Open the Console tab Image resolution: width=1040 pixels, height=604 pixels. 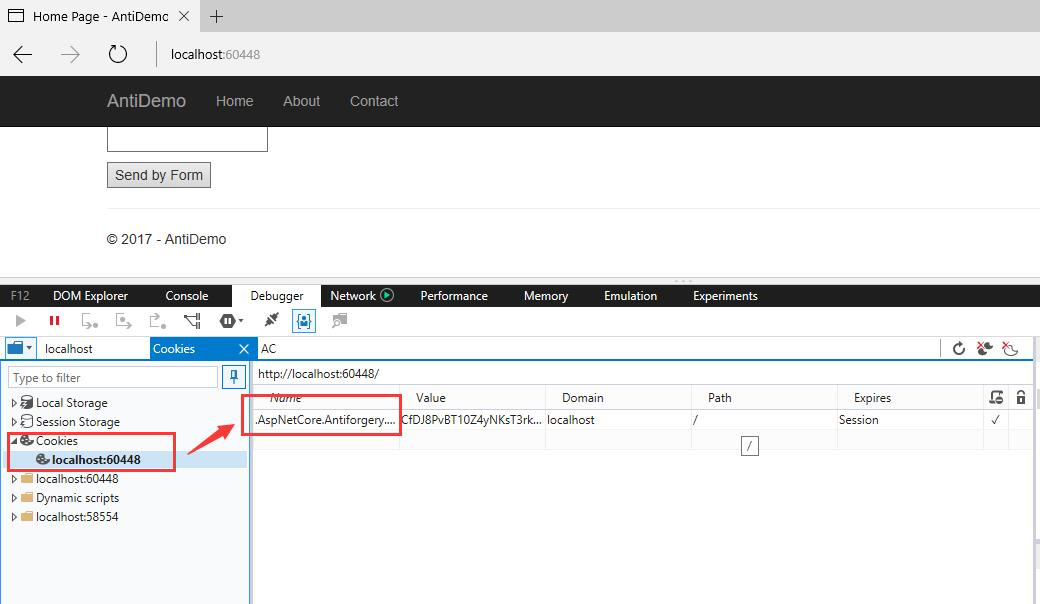point(186,295)
